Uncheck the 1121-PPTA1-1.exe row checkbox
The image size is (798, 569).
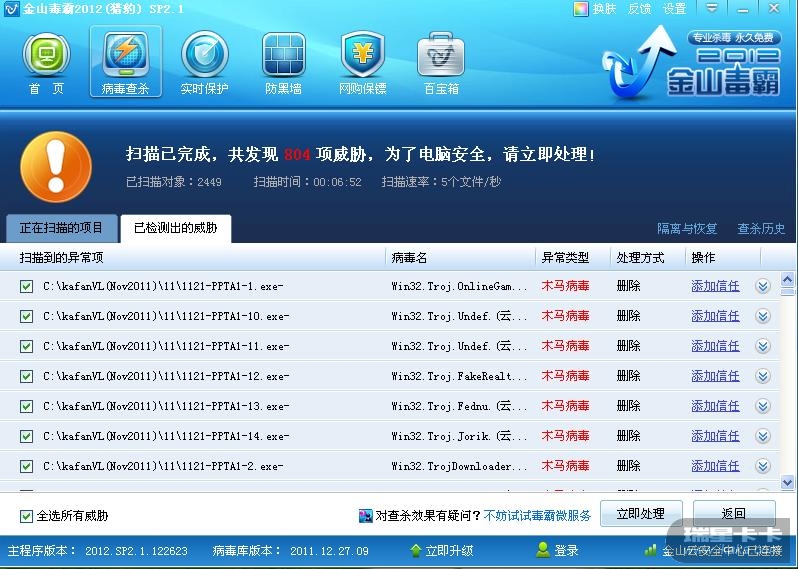tap(26, 287)
